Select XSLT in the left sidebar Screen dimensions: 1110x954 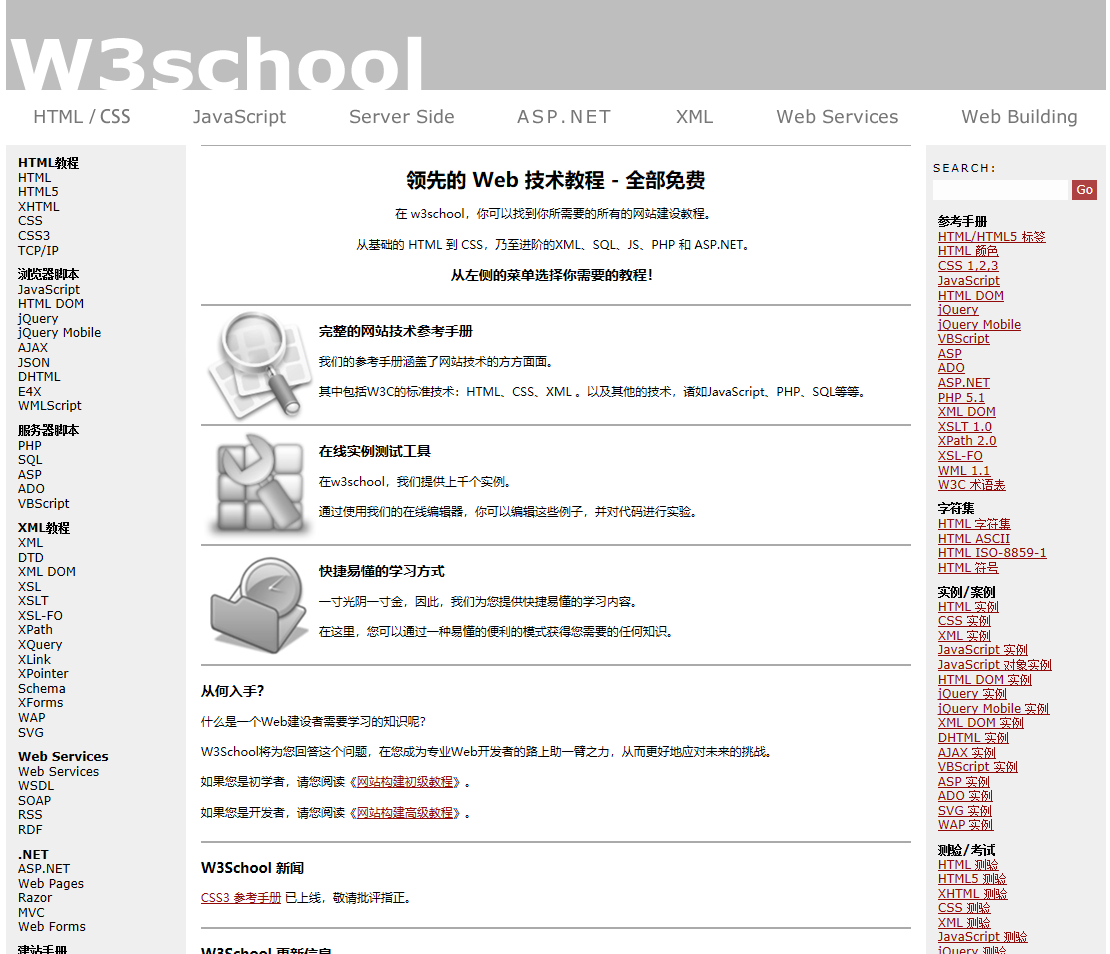[33, 601]
